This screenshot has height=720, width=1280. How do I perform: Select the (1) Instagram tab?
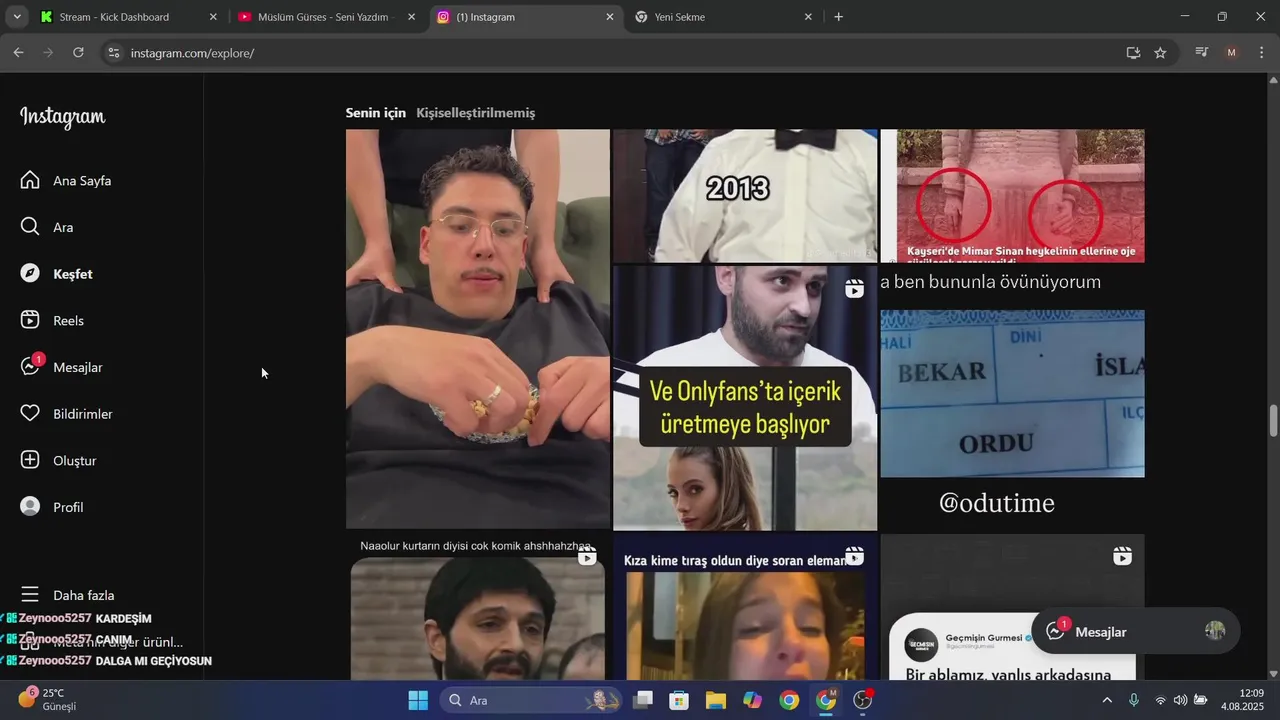pos(526,17)
